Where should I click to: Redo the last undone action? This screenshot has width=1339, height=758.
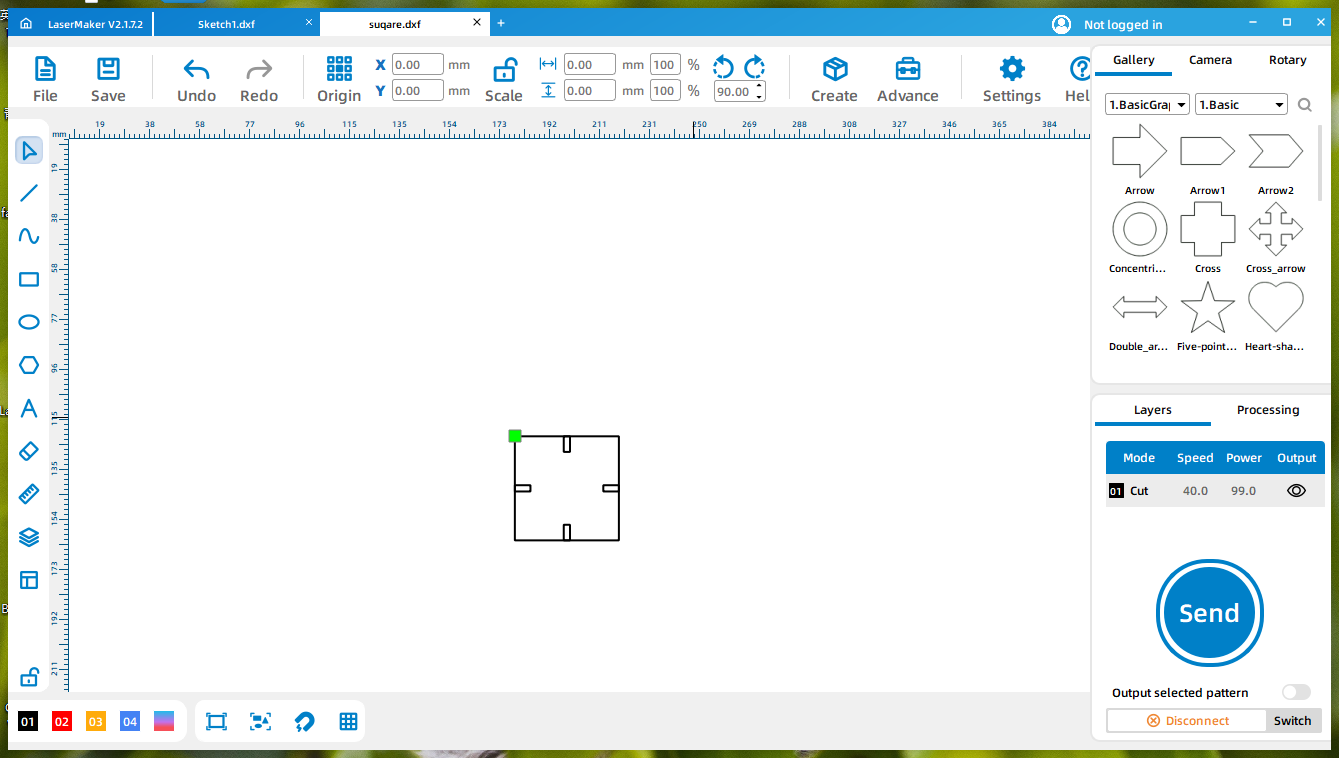click(259, 69)
